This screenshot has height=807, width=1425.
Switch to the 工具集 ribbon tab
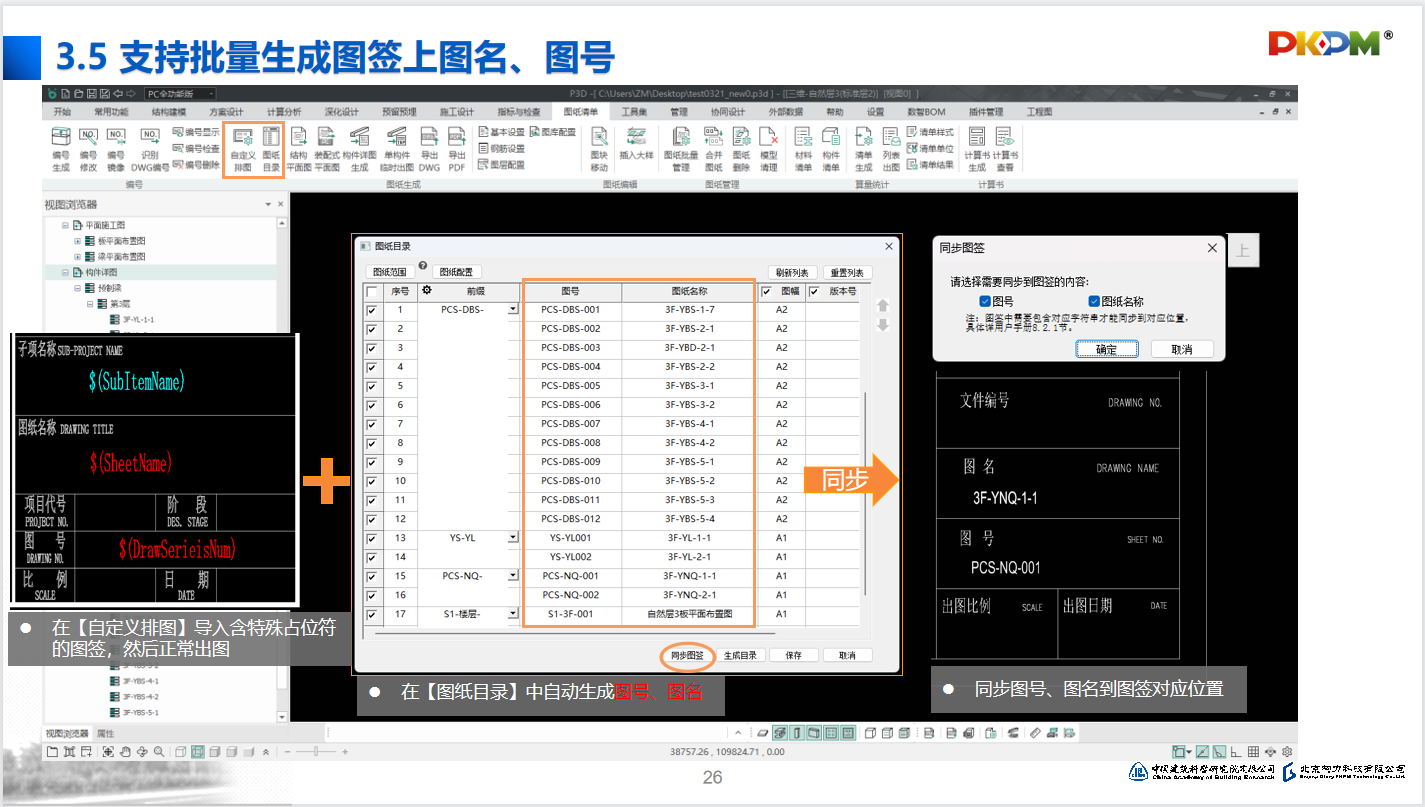(x=635, y=112)
